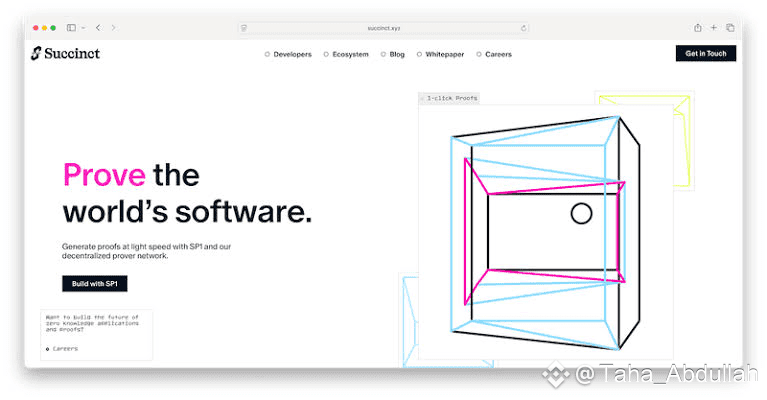This screenshot has height=400, width=767.
Task: Open the Developers nav menu
Action: [x=288, y=54]
